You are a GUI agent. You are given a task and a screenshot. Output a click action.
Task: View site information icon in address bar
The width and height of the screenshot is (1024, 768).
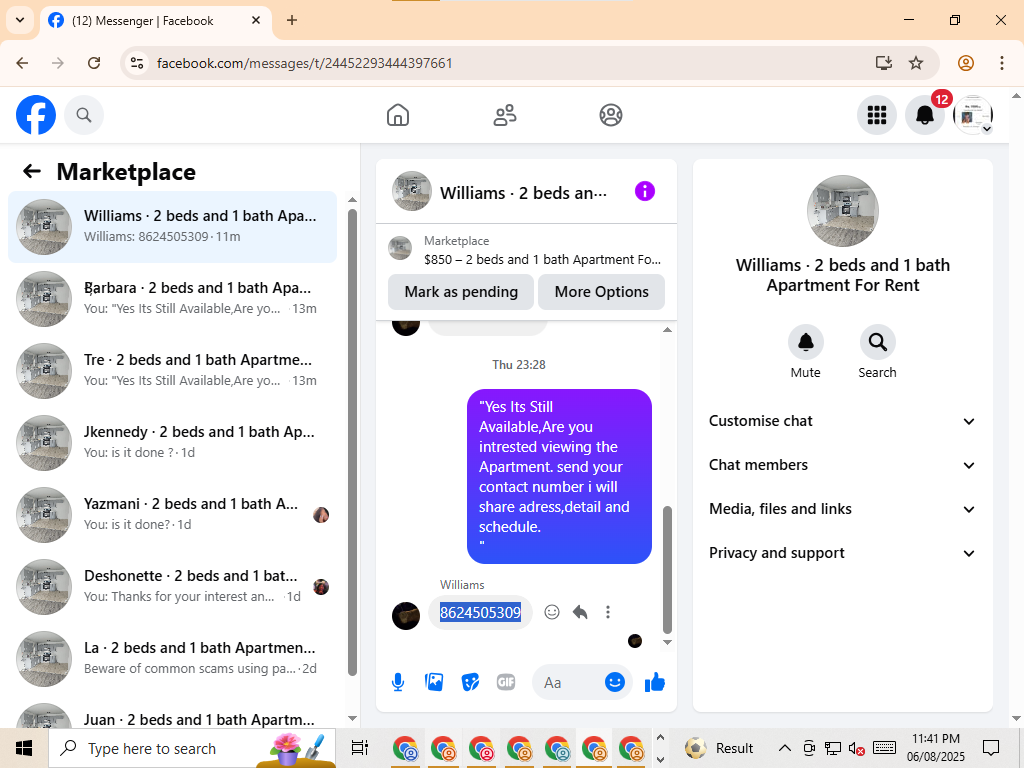137,63
